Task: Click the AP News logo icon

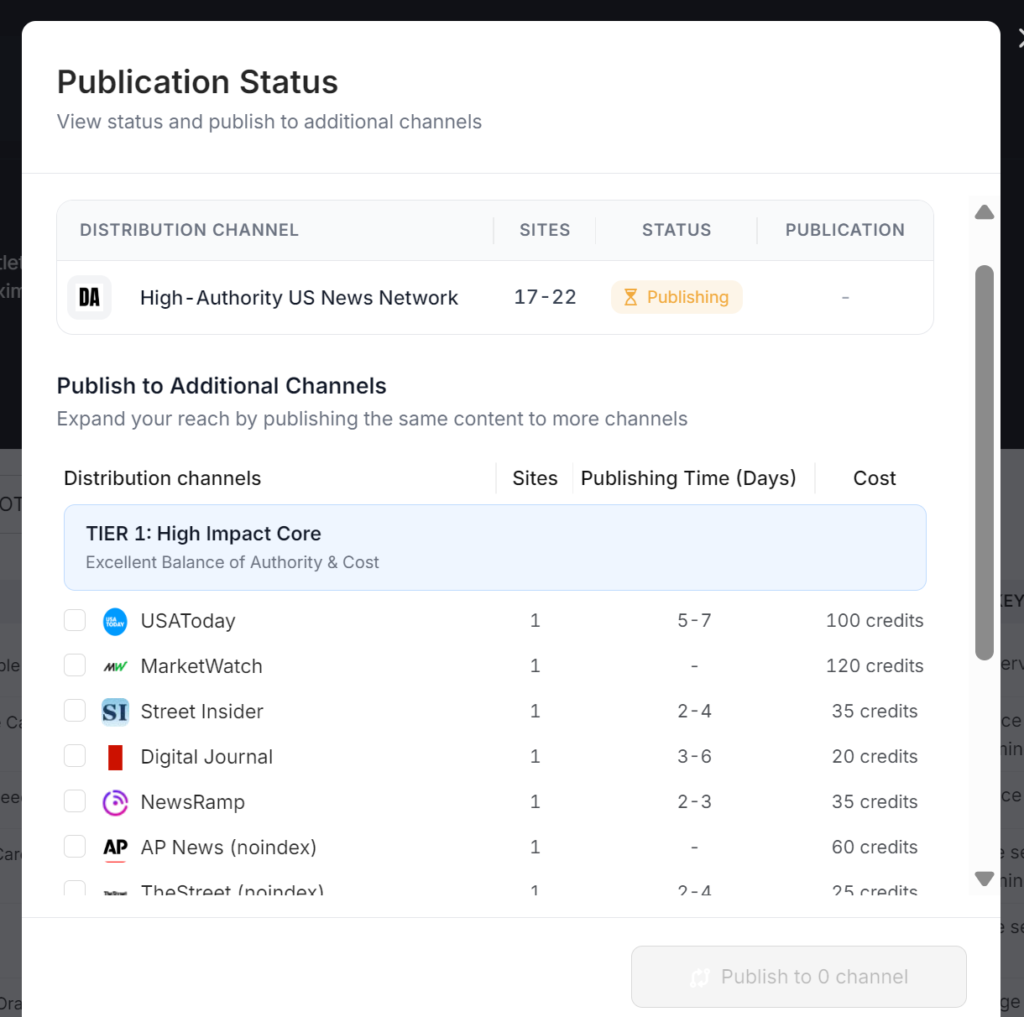Action: [x=114, y=847]
